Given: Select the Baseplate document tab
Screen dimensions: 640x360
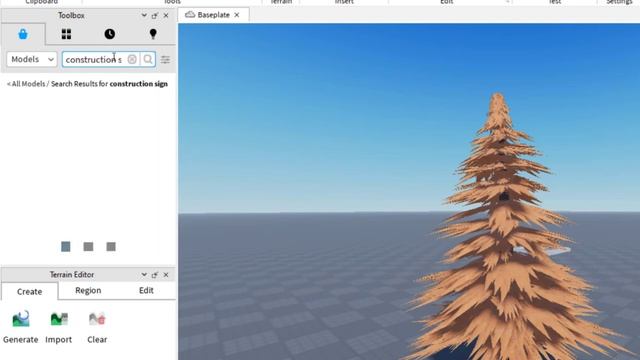Looking at the screenshot, I should click(212, 15).
